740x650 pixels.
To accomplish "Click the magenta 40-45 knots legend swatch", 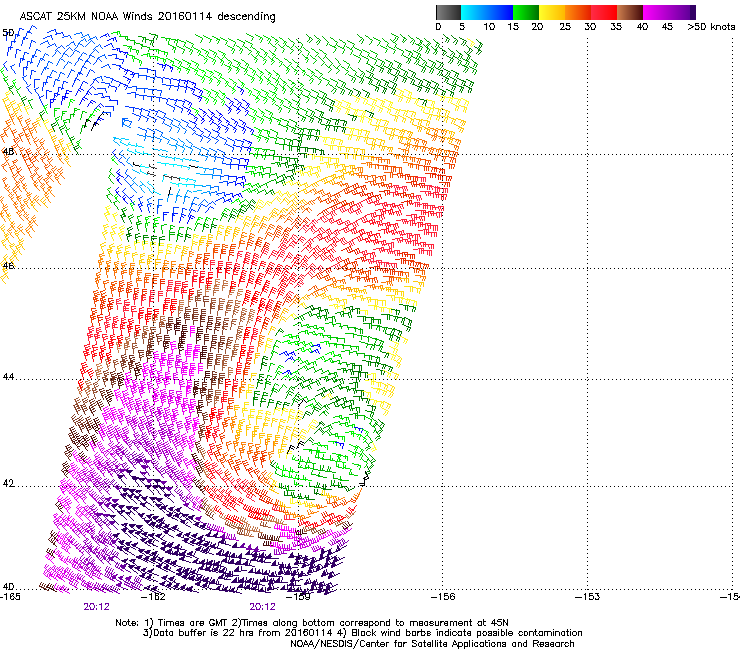I will 656,12.
